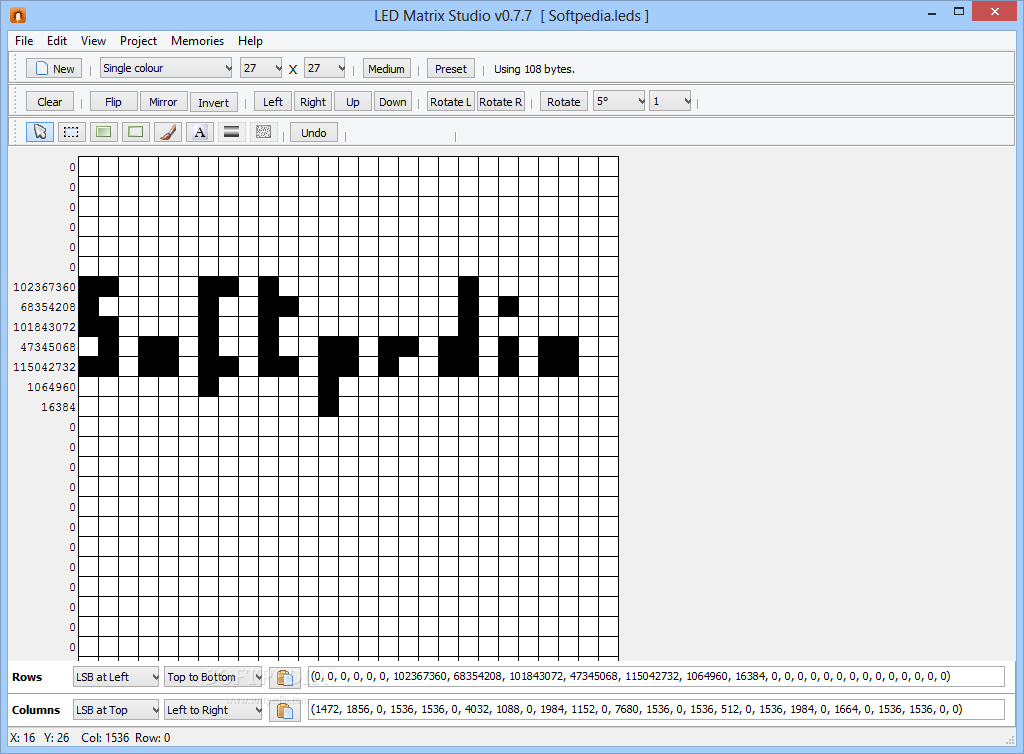Click the Undo button
This screenshot has height=754, width=1024.
point(313,133)
